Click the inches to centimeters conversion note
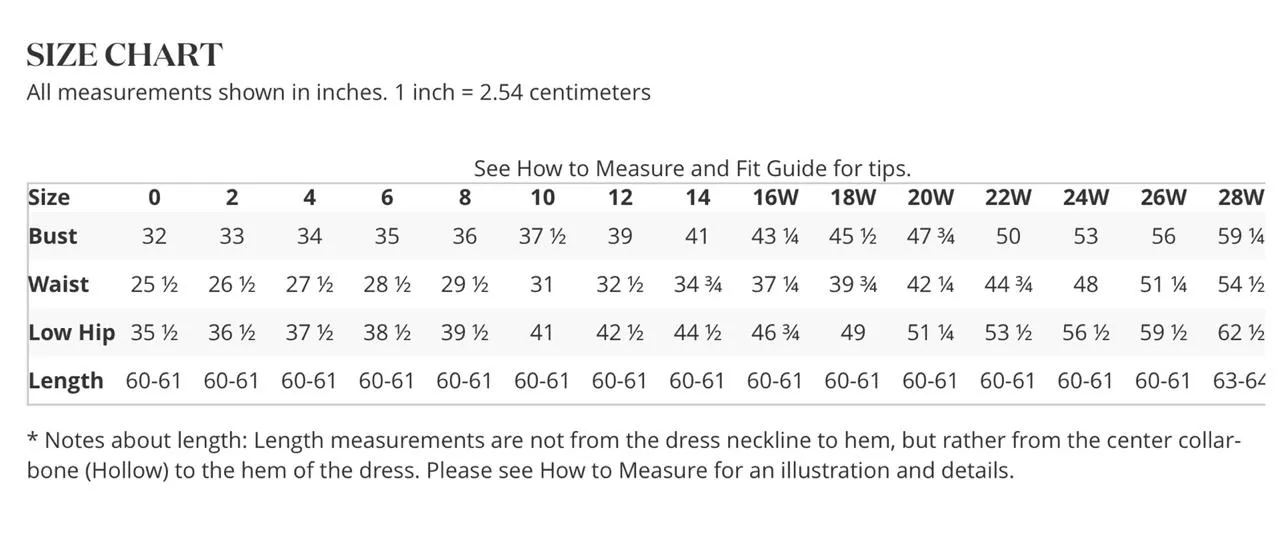 pos(339,92)
